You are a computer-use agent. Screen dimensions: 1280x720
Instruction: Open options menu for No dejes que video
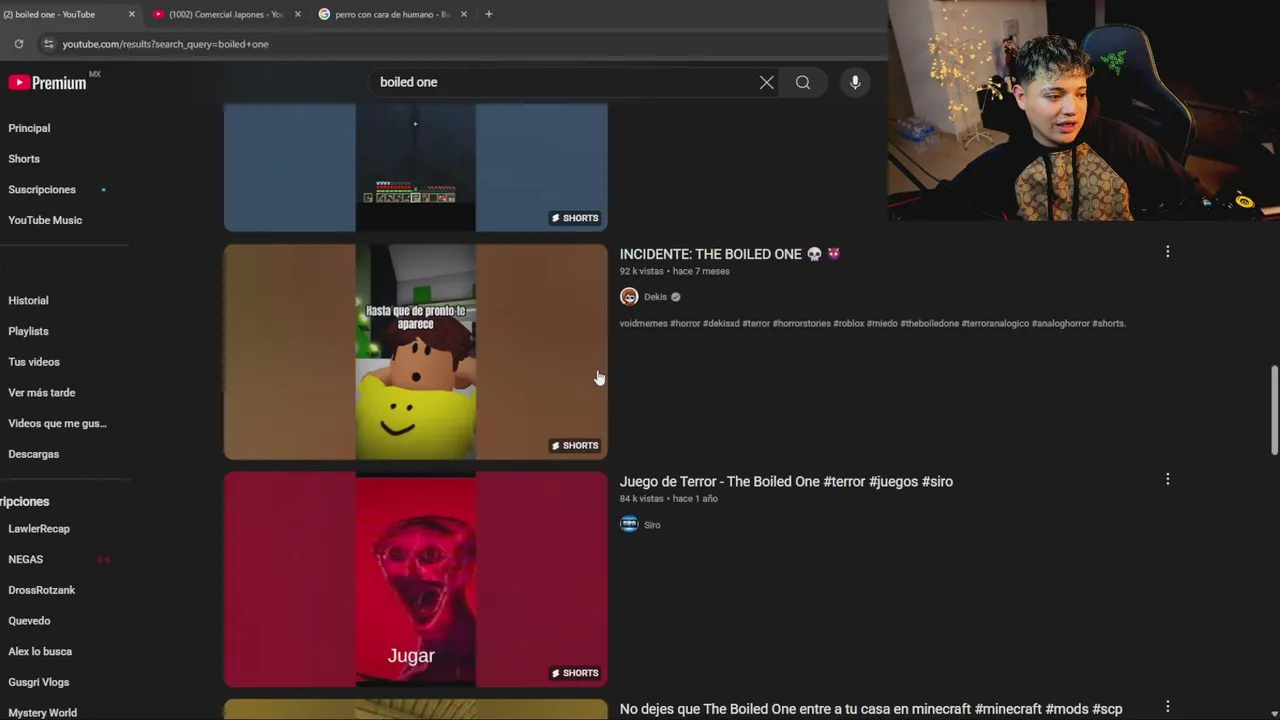click(x=1167, y=707)
